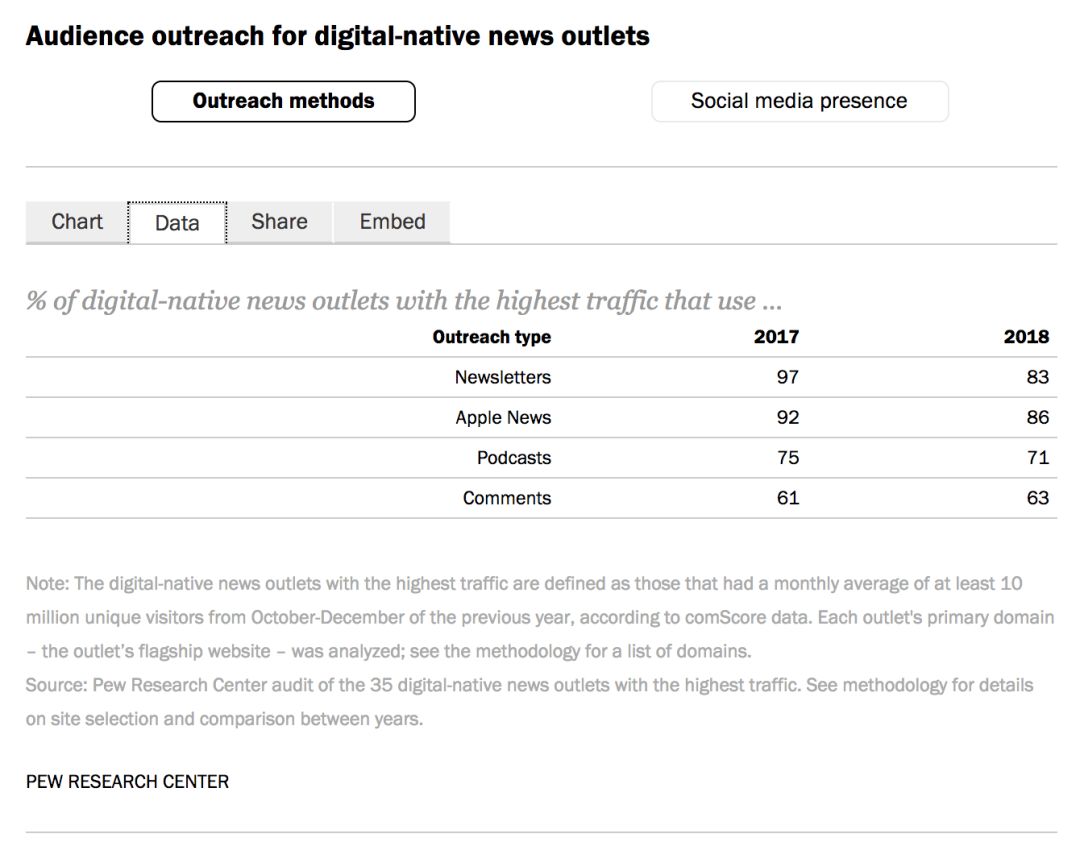Screen dimensions: 1080x846
Task: Click Comments 2017 value 61
Action: pyautogui.click(x=788, y=498)
